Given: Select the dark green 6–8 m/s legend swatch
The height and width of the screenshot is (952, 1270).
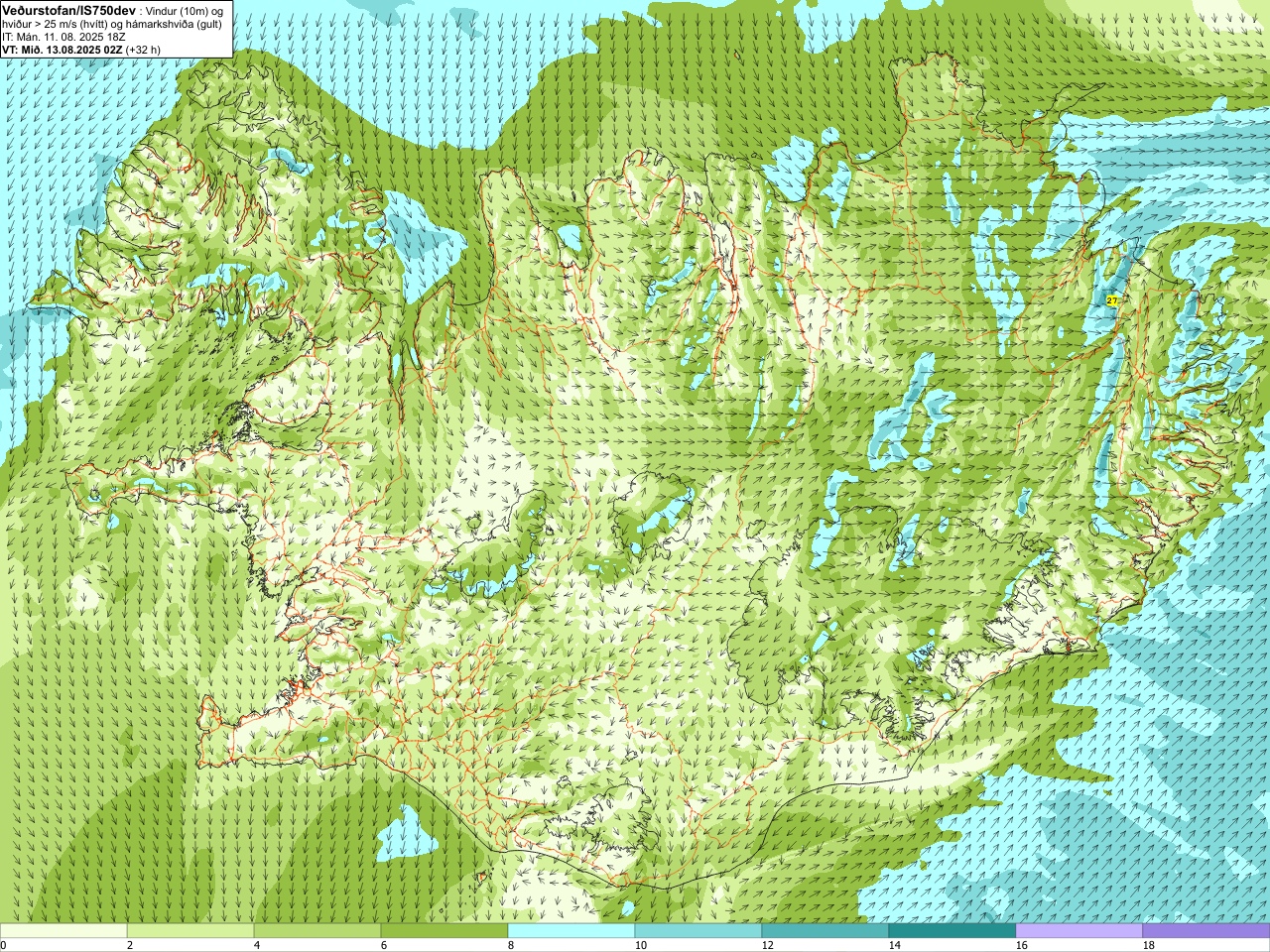Looking at the screenshot, I should tap(444, 931).
